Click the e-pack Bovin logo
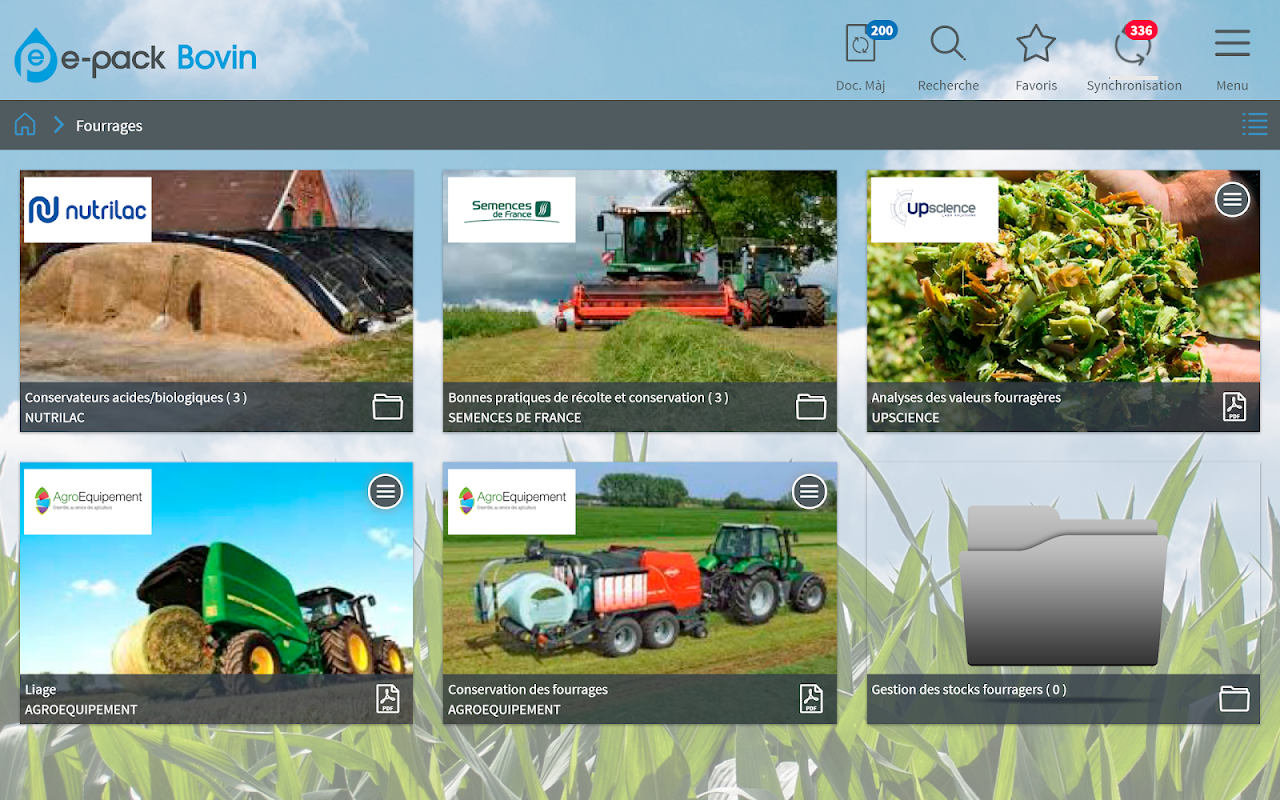1280x800 pixels. [x=135, y=57]
